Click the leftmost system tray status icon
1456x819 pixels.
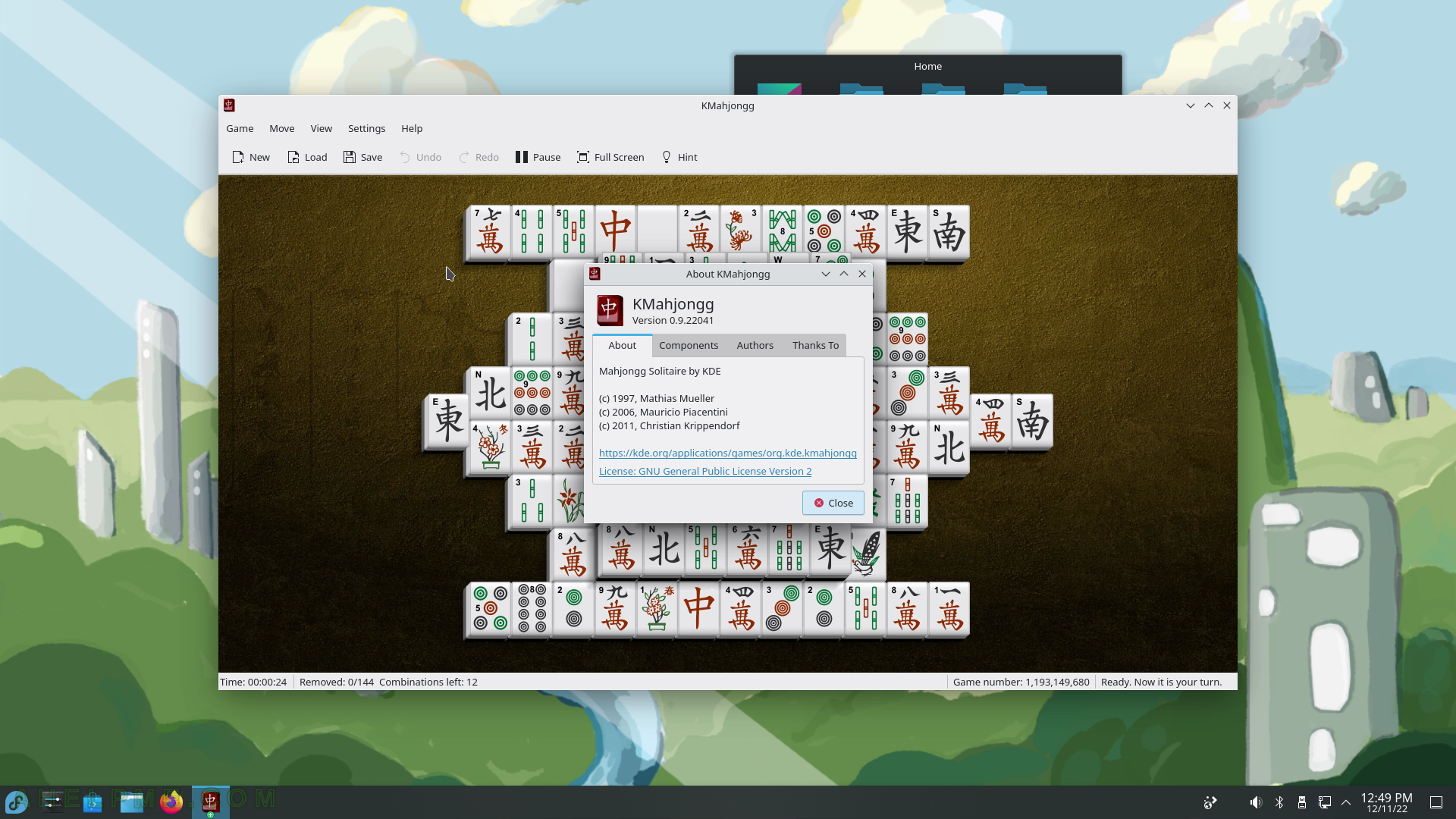point(1210,802)
